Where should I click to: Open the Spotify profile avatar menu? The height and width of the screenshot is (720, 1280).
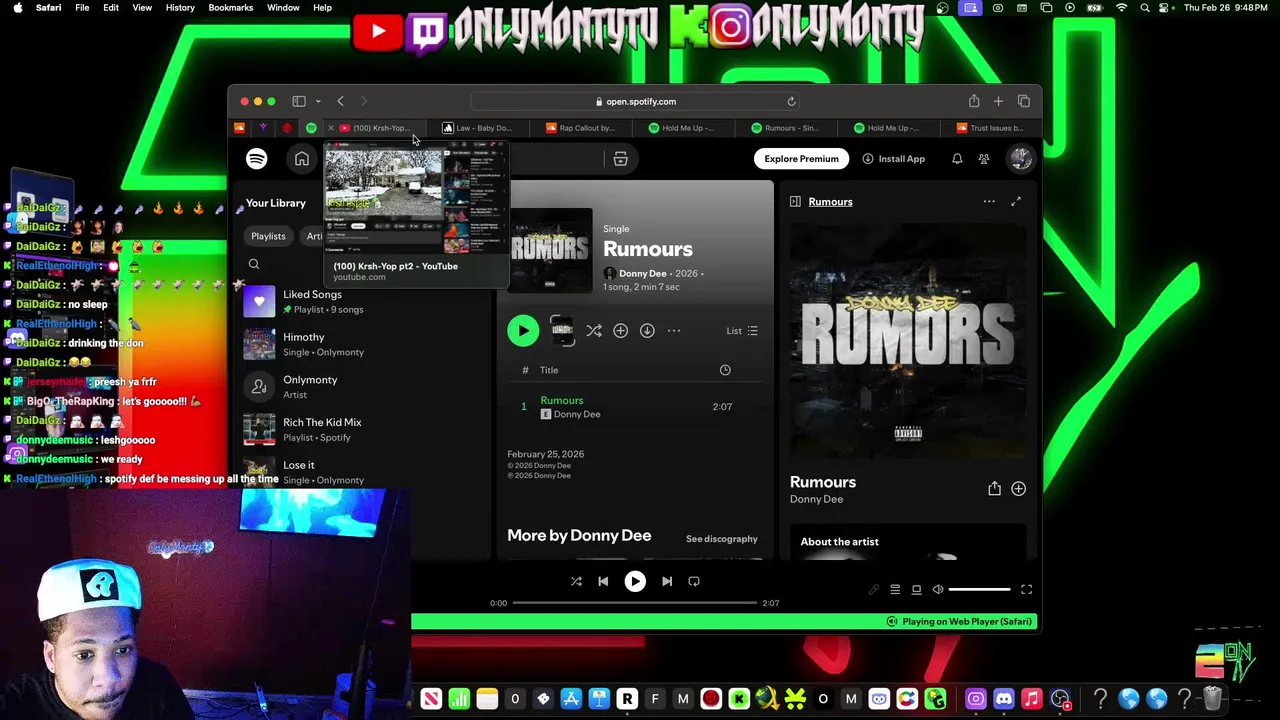tap(1020, 158)
